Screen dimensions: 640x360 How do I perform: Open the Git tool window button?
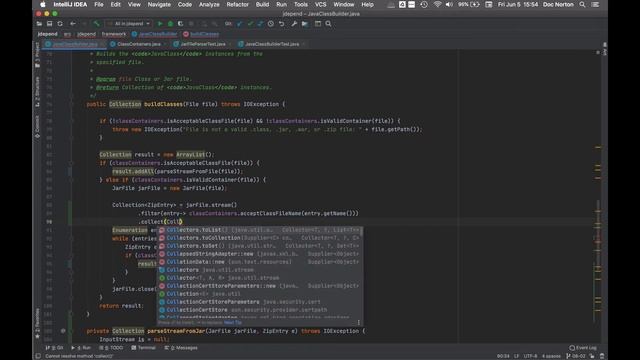55,348
